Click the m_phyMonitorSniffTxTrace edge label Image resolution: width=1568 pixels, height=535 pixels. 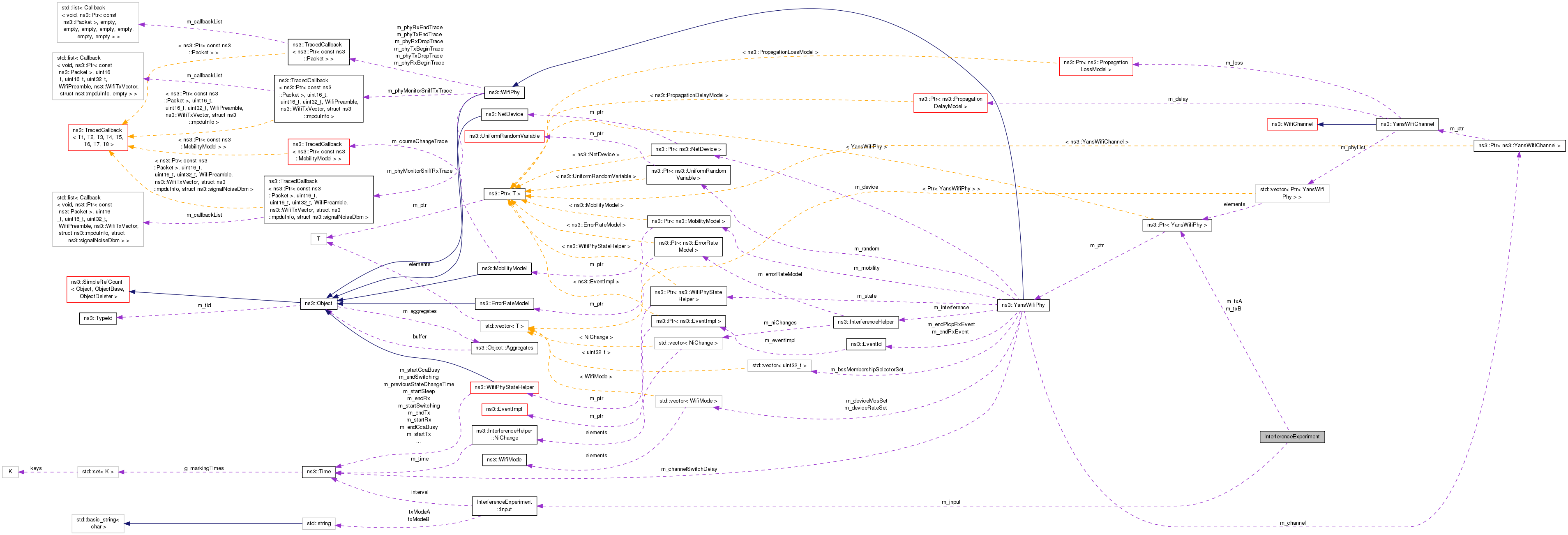pos(420,91)
